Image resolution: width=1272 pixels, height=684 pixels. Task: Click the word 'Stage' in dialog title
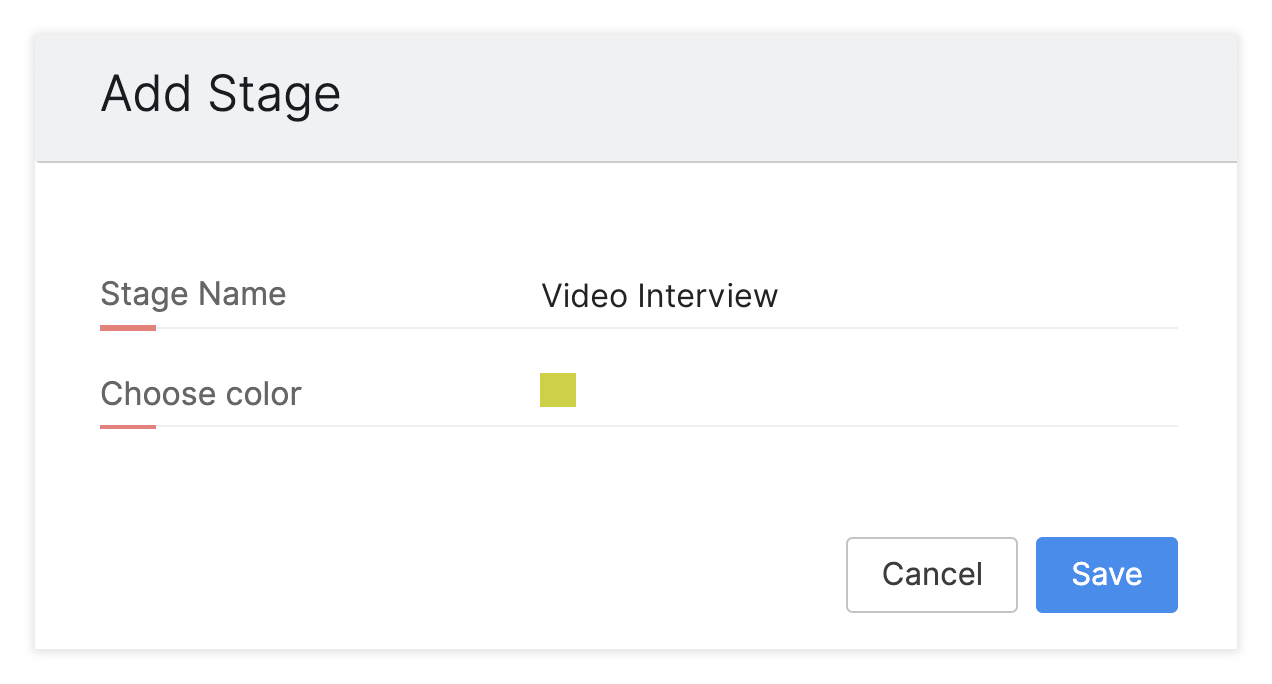tap(274, 94)
